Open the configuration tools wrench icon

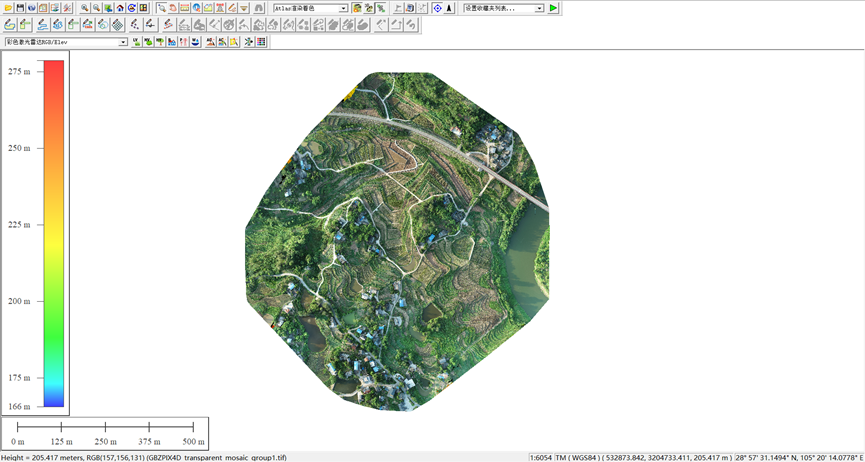67,8
